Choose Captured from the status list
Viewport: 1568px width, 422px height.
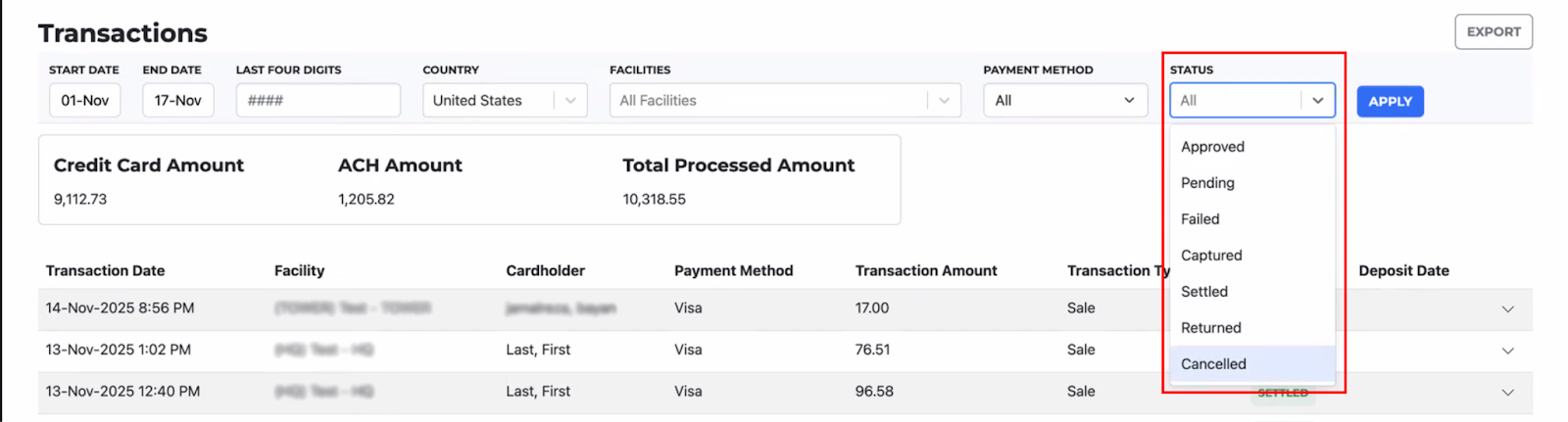1211,256
